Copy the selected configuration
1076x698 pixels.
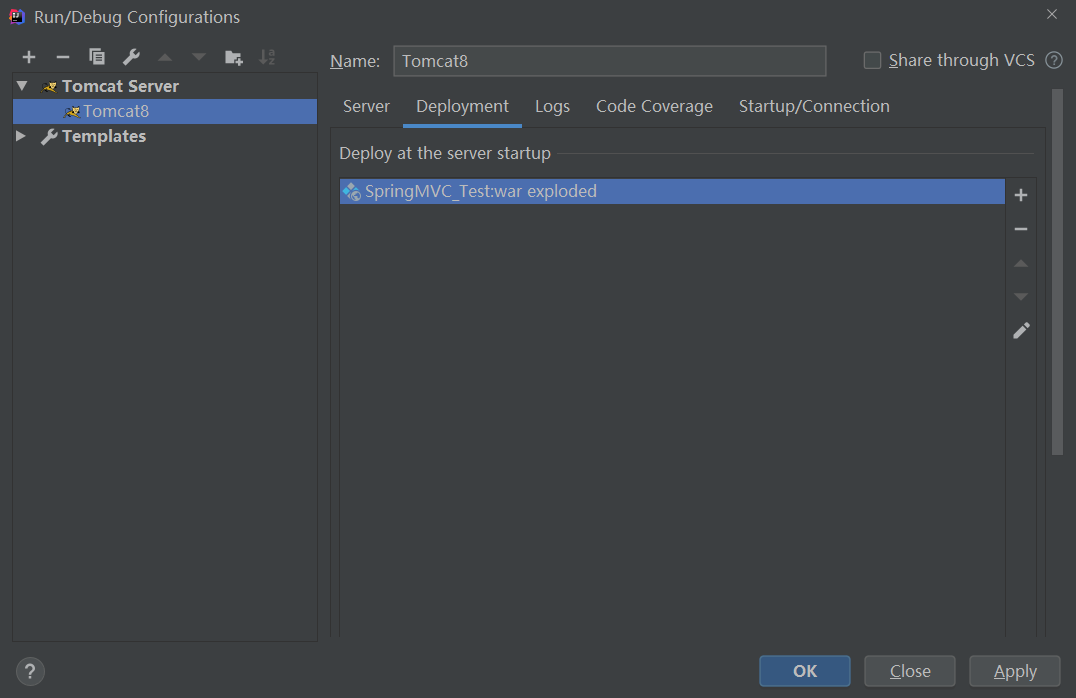(97, 57)
